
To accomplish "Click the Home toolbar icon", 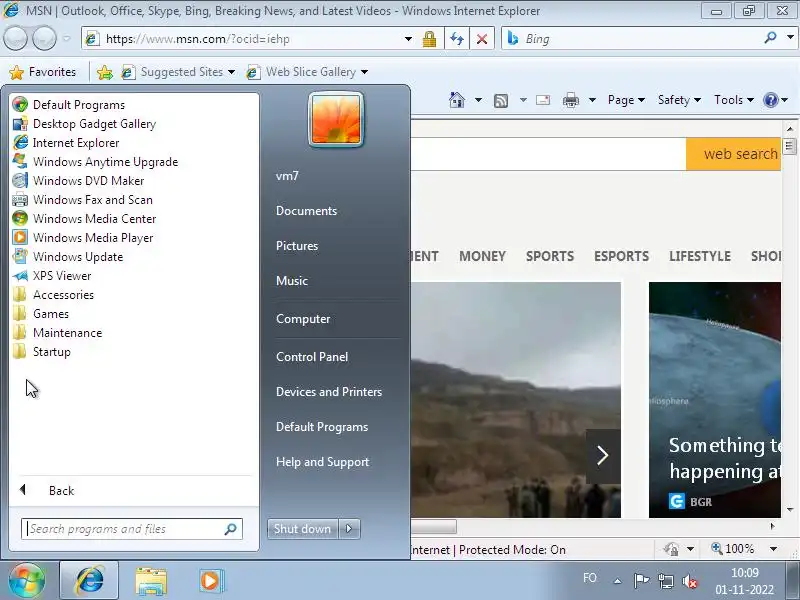I will [x=457, y=100].
